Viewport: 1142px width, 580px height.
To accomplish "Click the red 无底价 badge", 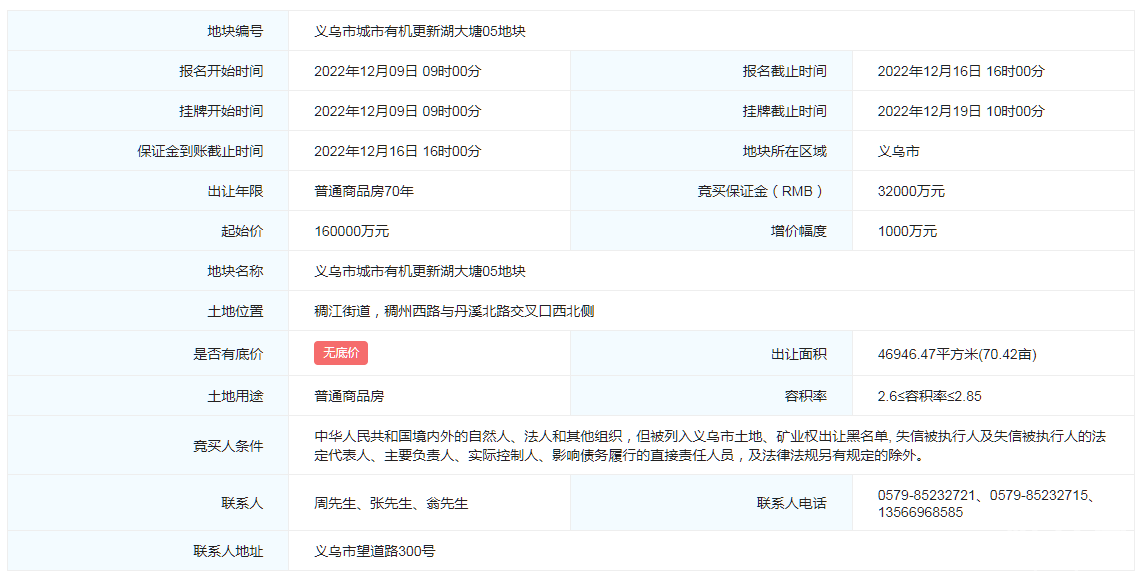I will point(340,353).
